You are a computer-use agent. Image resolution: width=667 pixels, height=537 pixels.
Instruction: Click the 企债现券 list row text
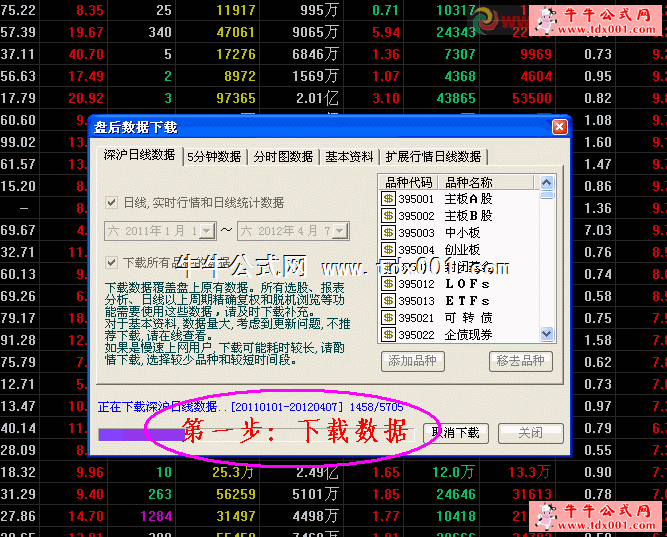click(468, 335)
